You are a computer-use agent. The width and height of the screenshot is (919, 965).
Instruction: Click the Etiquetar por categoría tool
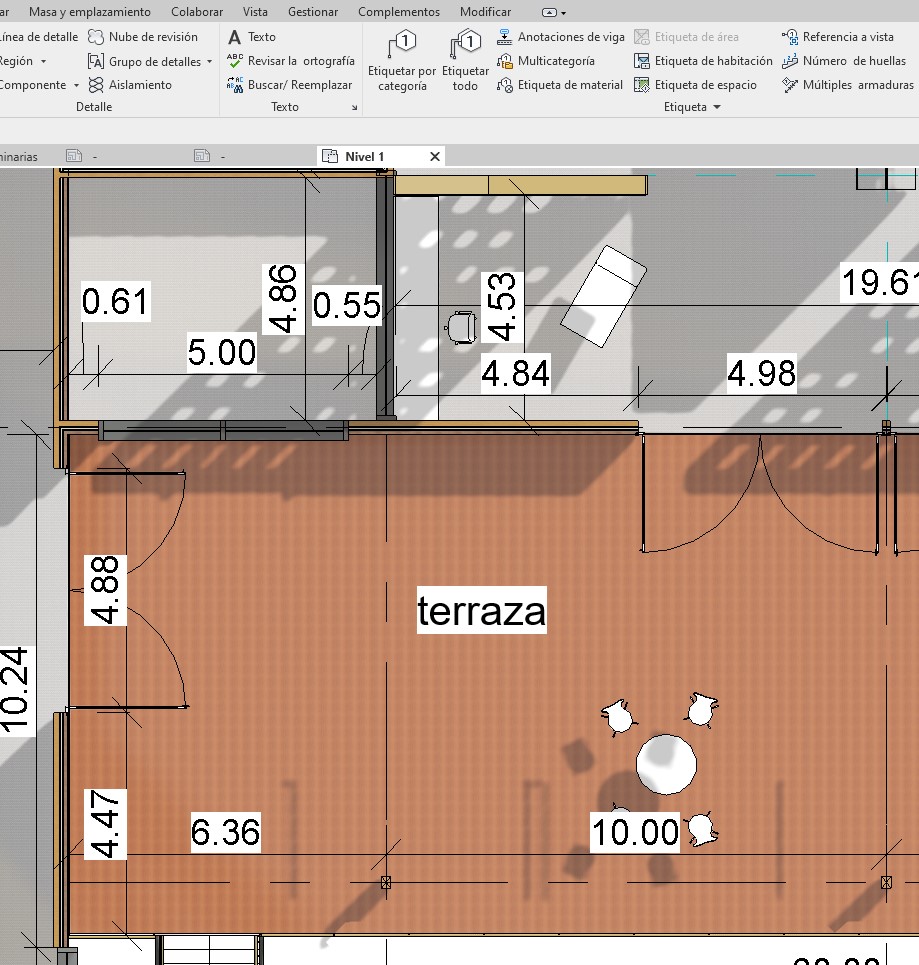[x=402, y=60]
